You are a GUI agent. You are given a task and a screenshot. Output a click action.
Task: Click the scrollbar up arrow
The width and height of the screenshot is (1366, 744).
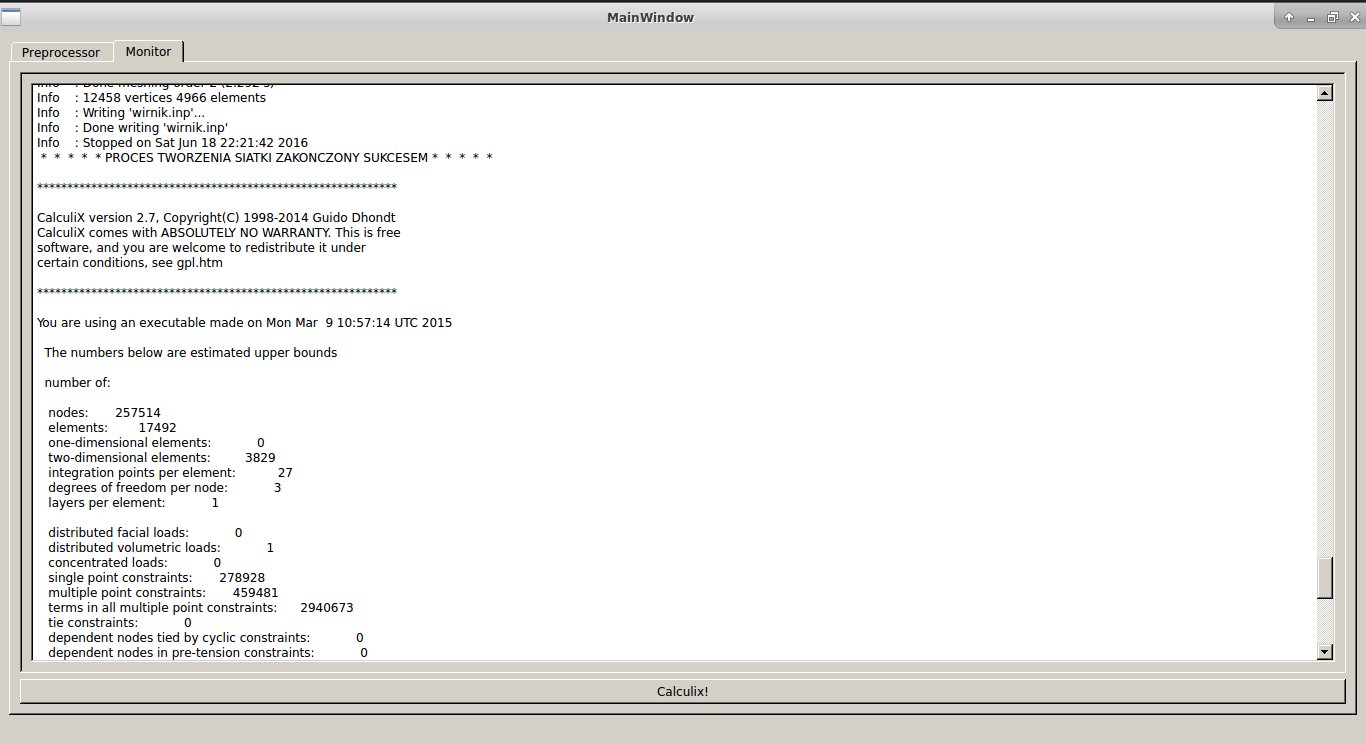pyautogui.click(x=1325, y=93)
